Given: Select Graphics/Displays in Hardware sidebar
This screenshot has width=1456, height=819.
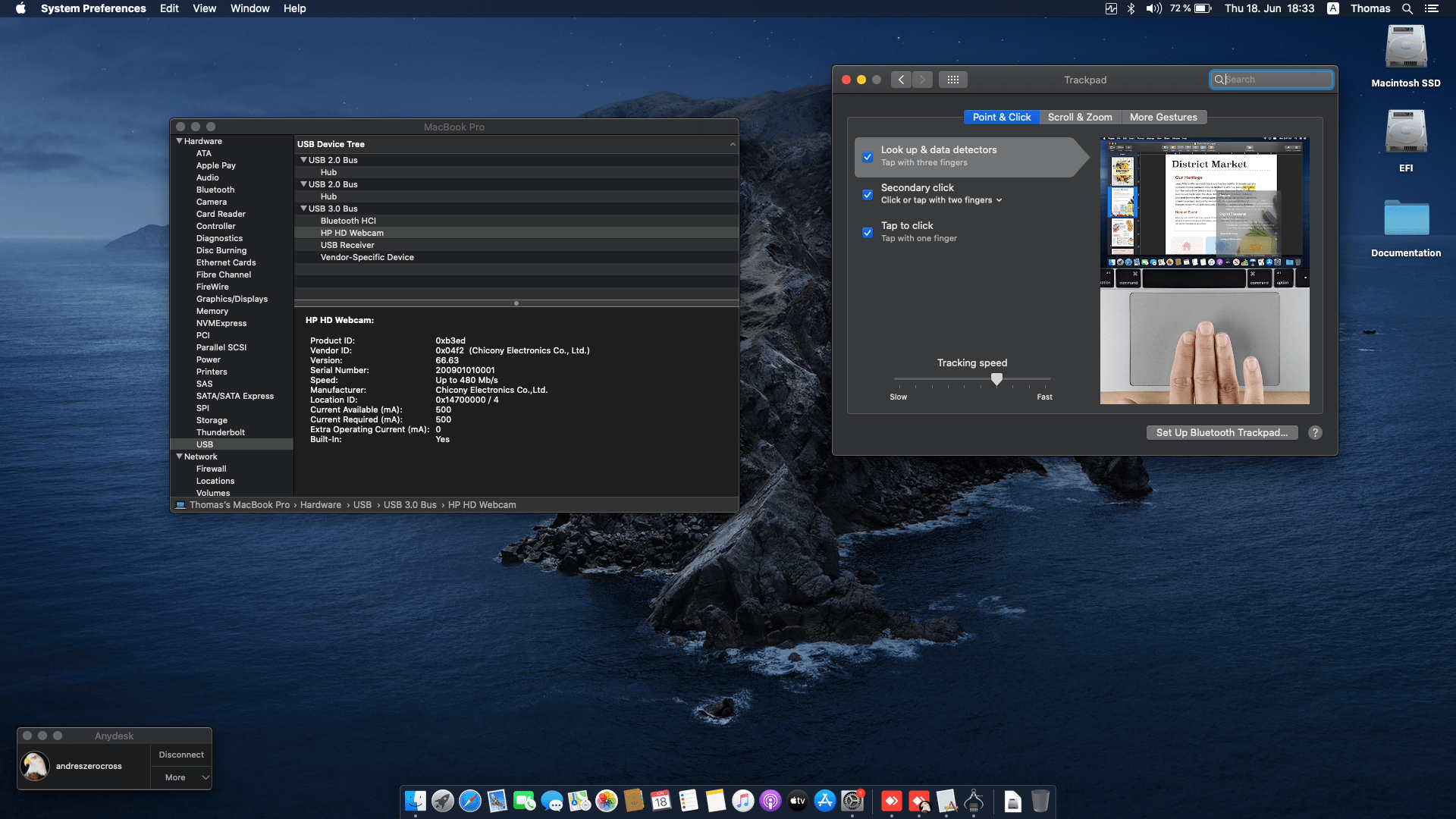Looking at the screenshot, I should coord(231,299).
